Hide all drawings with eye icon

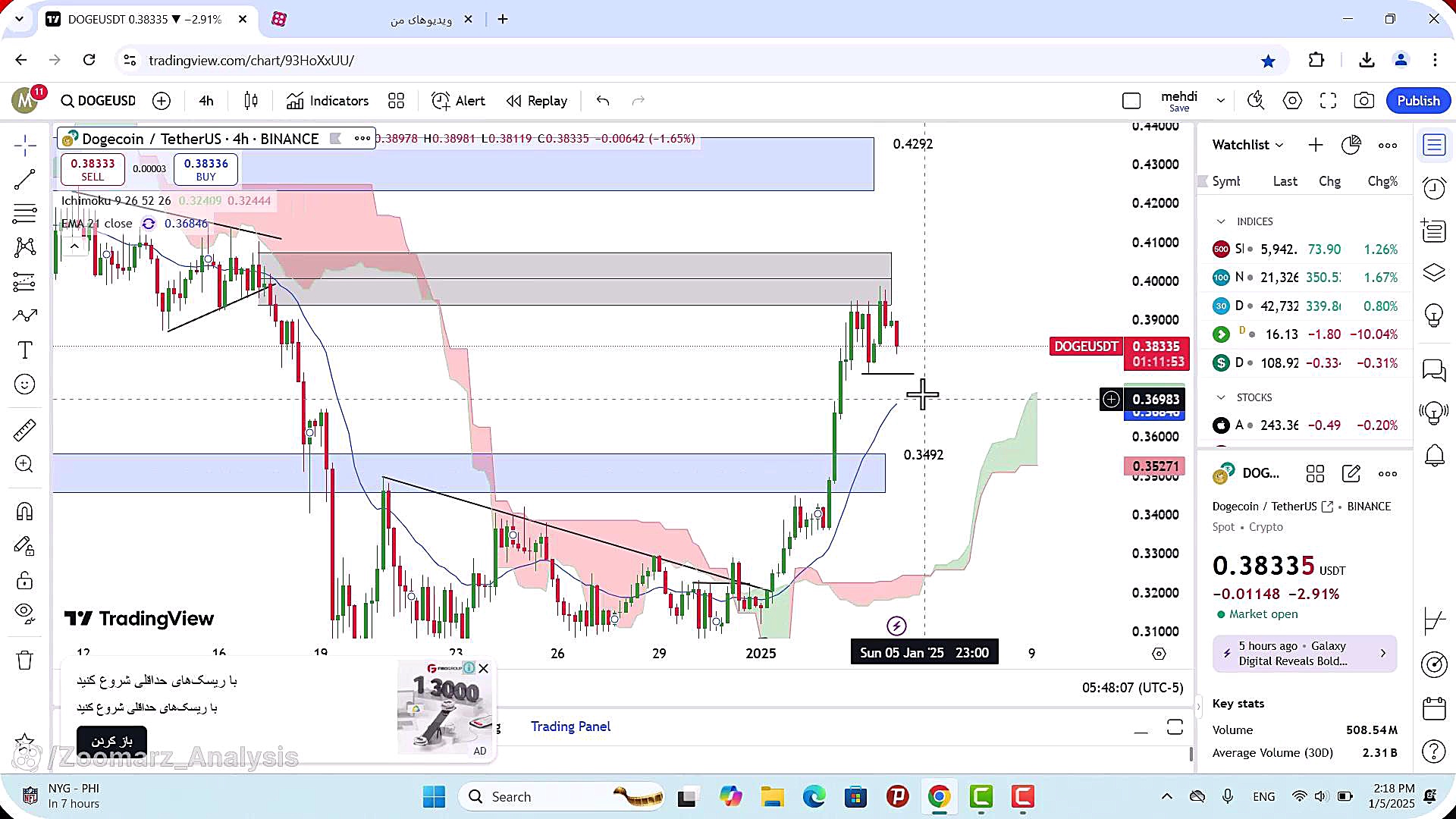(x=25, y=613)
